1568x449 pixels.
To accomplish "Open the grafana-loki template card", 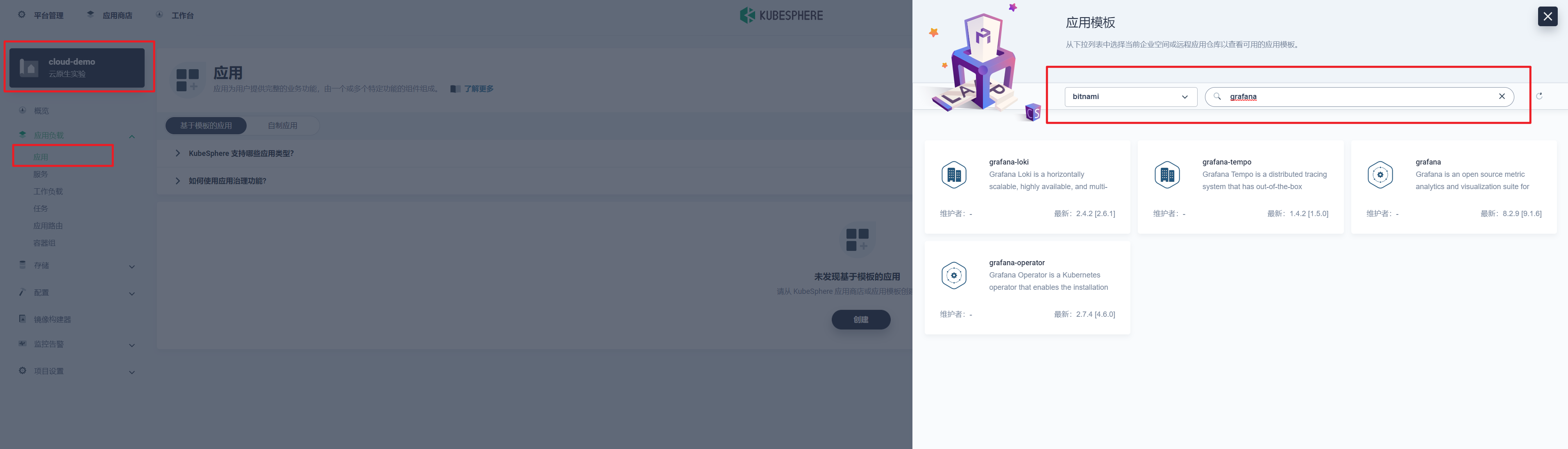I will 1027,187.
